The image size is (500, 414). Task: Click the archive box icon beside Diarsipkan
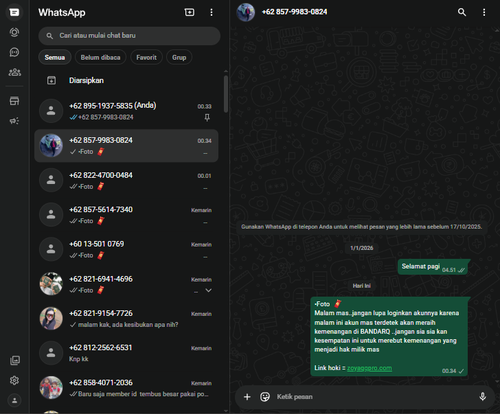point(51,80)
